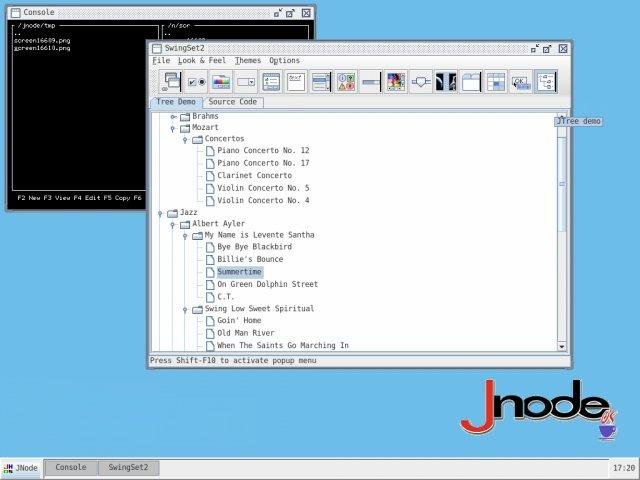Open the Look & Feel menu
This screenshot has width=640, height=480.
202,60
